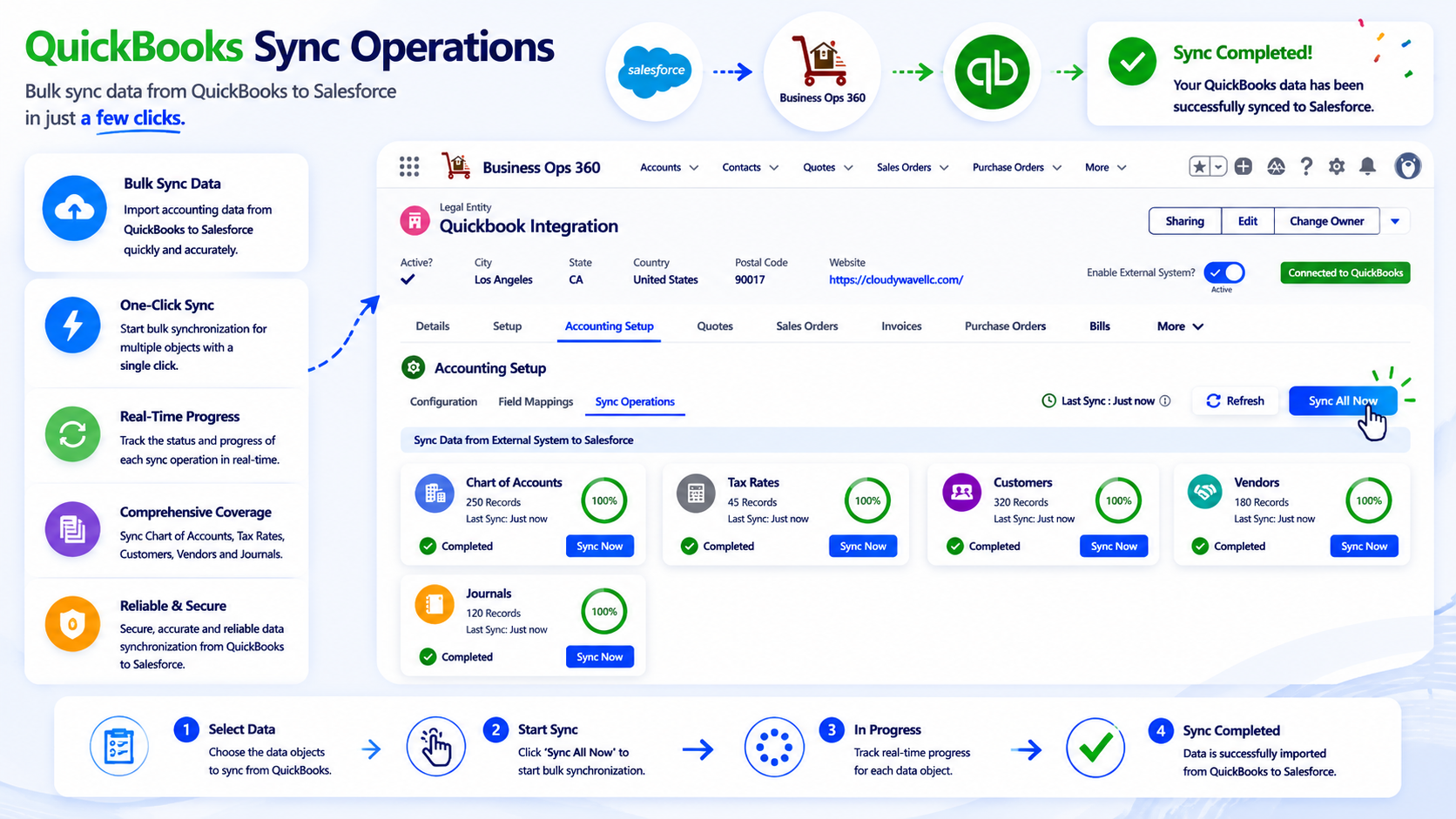Click the Sync Completed notification checkmark
The height and width of the screenshot is (819, 1456).
coord(1132,61)
